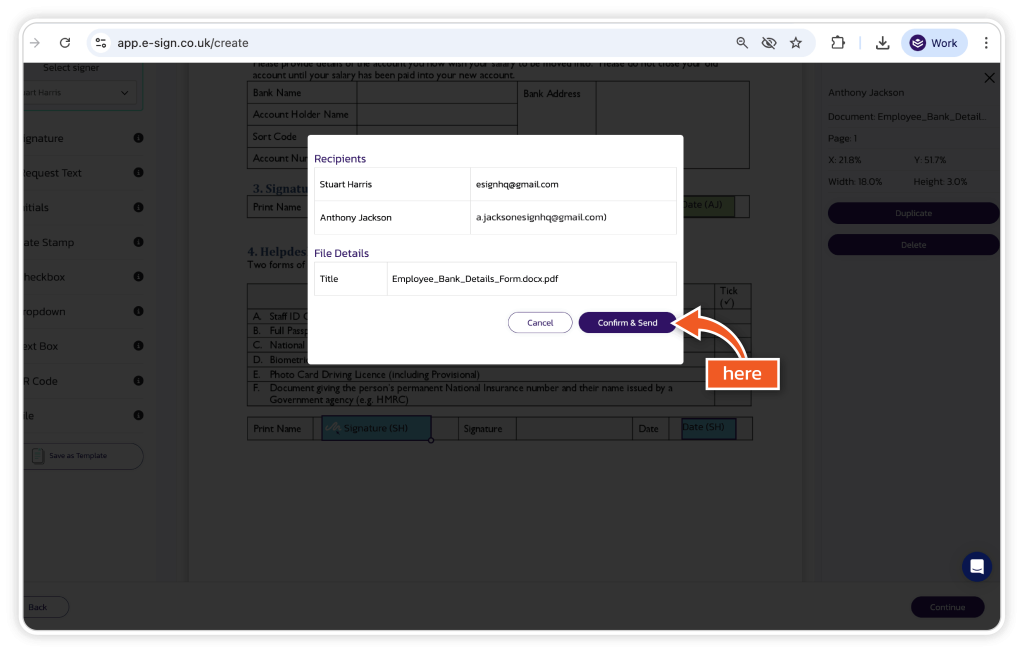
Task: Click the Duplicate button in the properties panel
Action: 913,213
